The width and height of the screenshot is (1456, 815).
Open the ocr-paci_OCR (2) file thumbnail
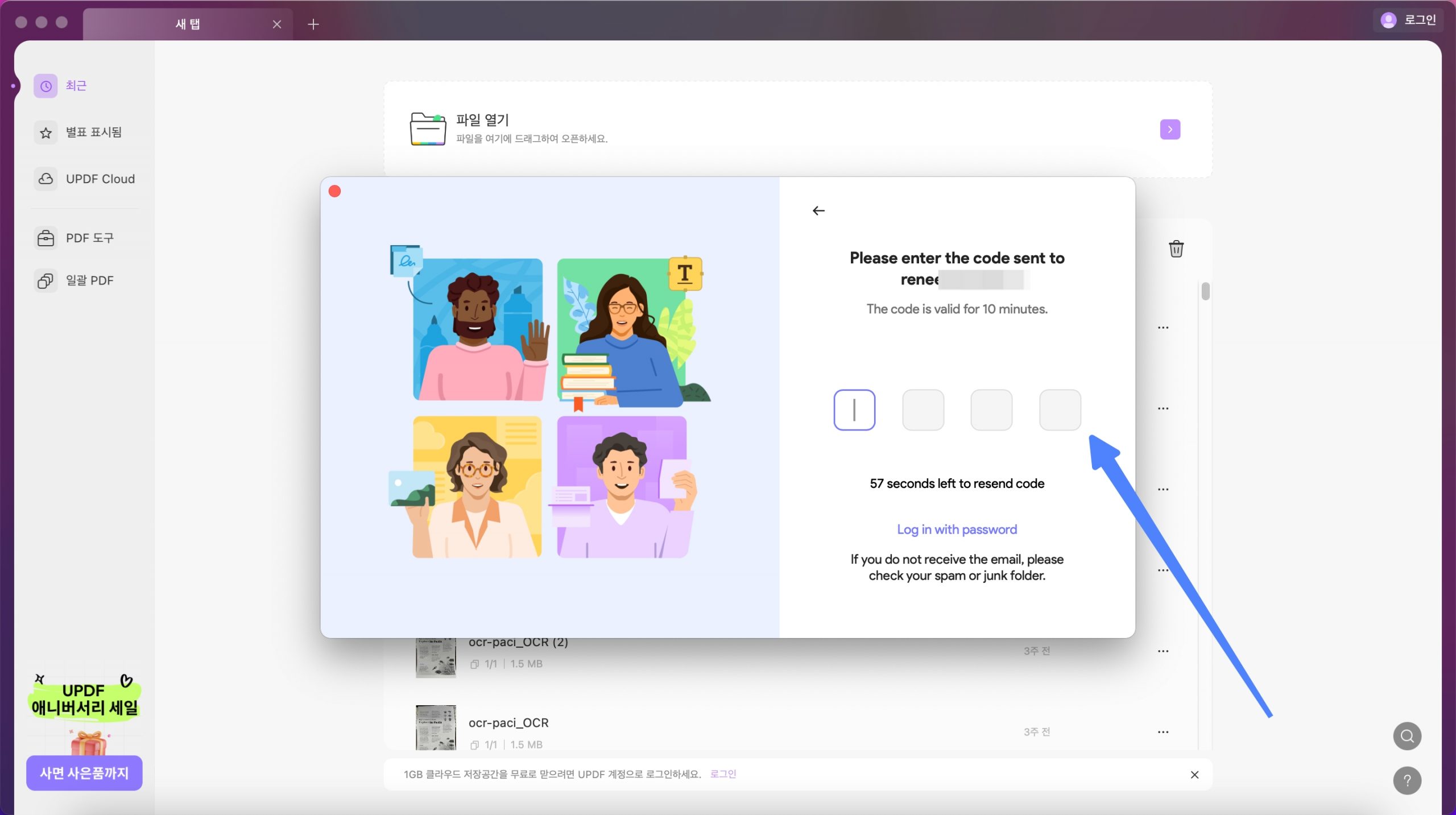(436, 658)
